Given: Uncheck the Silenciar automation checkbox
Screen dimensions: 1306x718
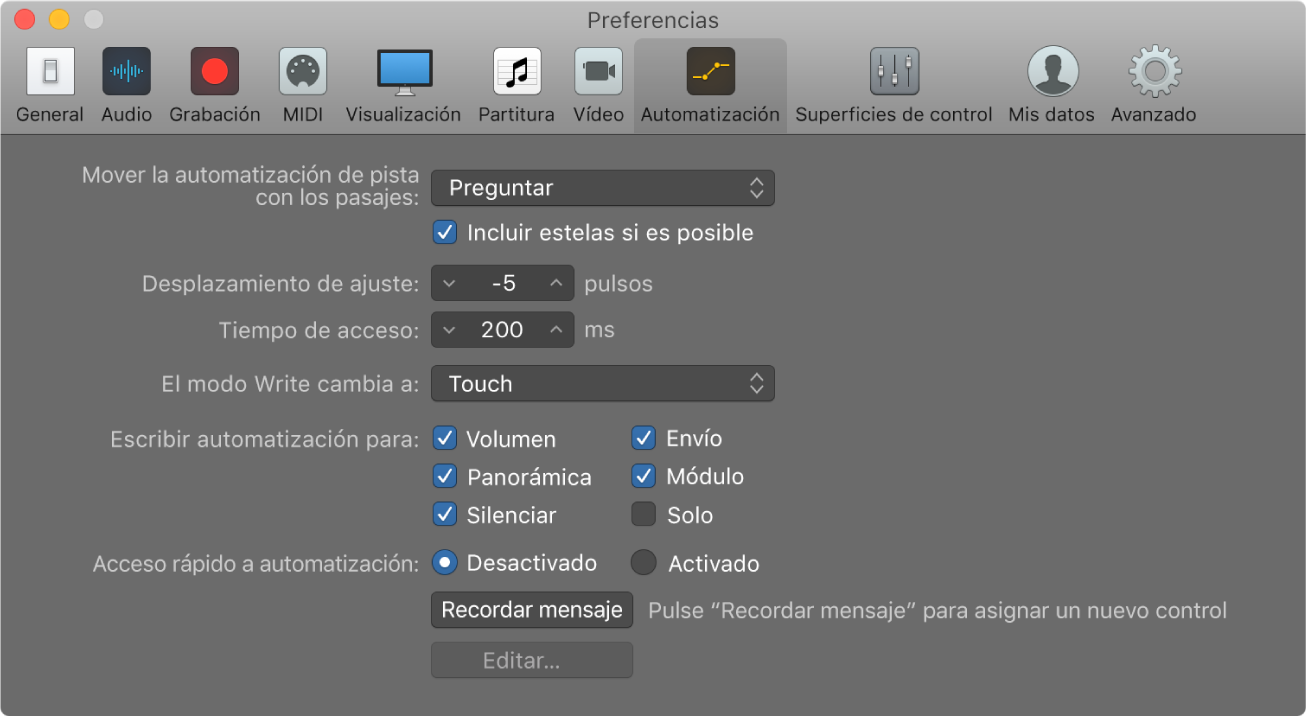Looking at the screenshot, I should click(445, 515).
